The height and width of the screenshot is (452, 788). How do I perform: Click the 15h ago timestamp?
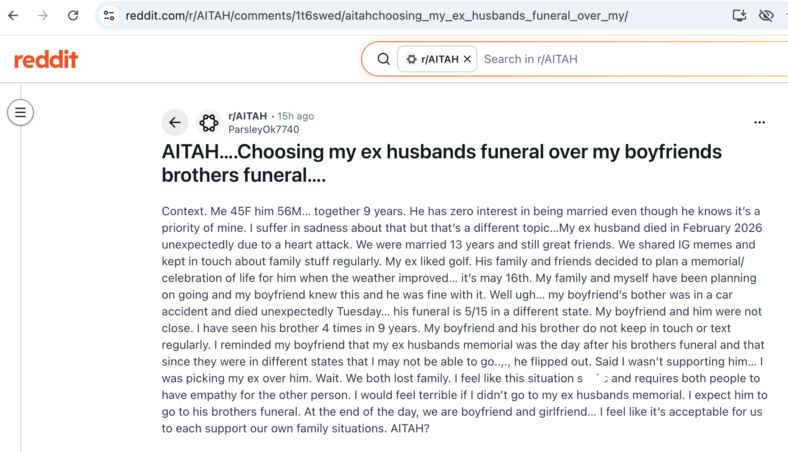click(296, 116)
